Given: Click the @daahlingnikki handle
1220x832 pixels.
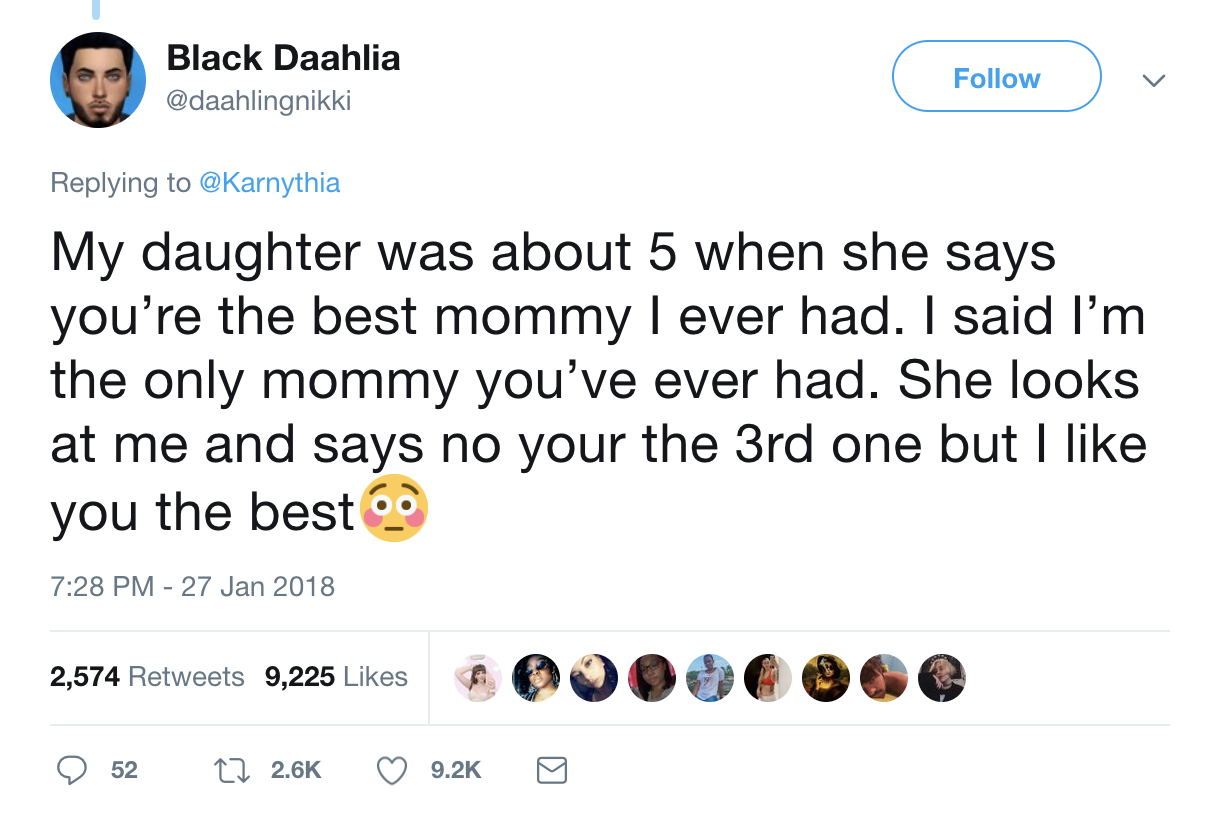Looking at the screenshot, I should [258, 101].
